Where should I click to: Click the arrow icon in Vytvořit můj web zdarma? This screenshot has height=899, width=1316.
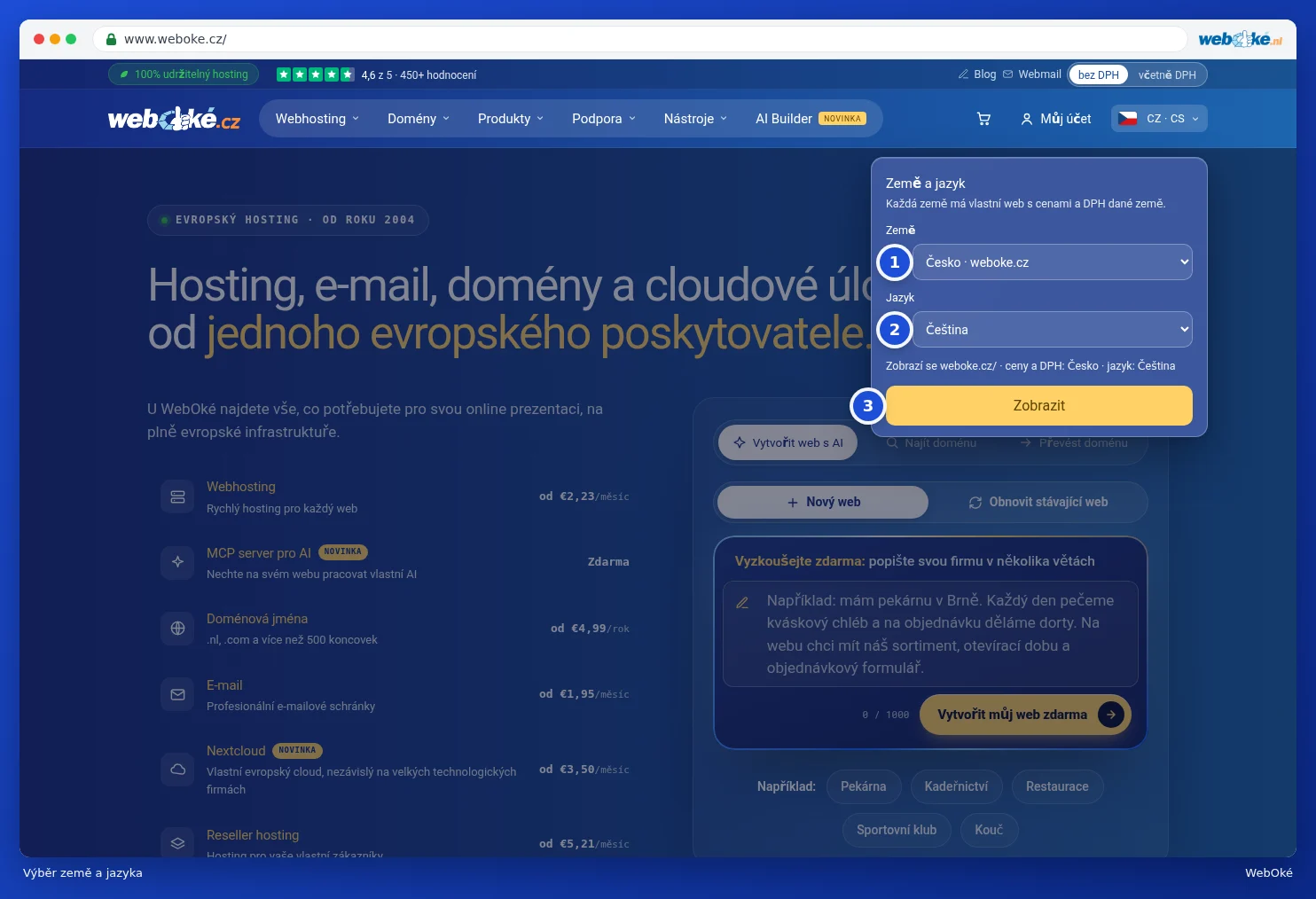coord(1110,715)
